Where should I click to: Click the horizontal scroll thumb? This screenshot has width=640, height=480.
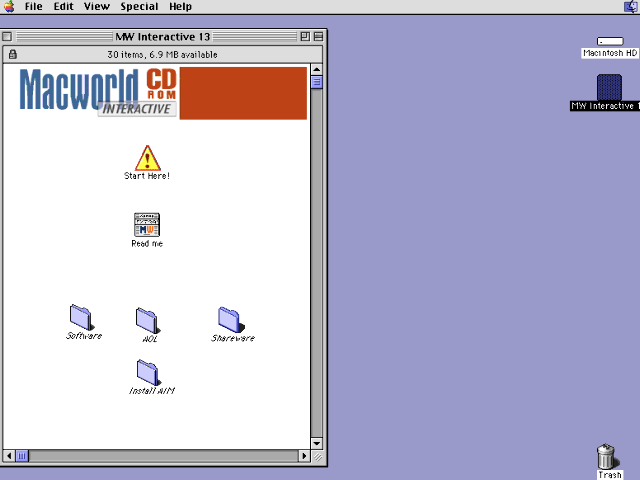coord(22,456)
